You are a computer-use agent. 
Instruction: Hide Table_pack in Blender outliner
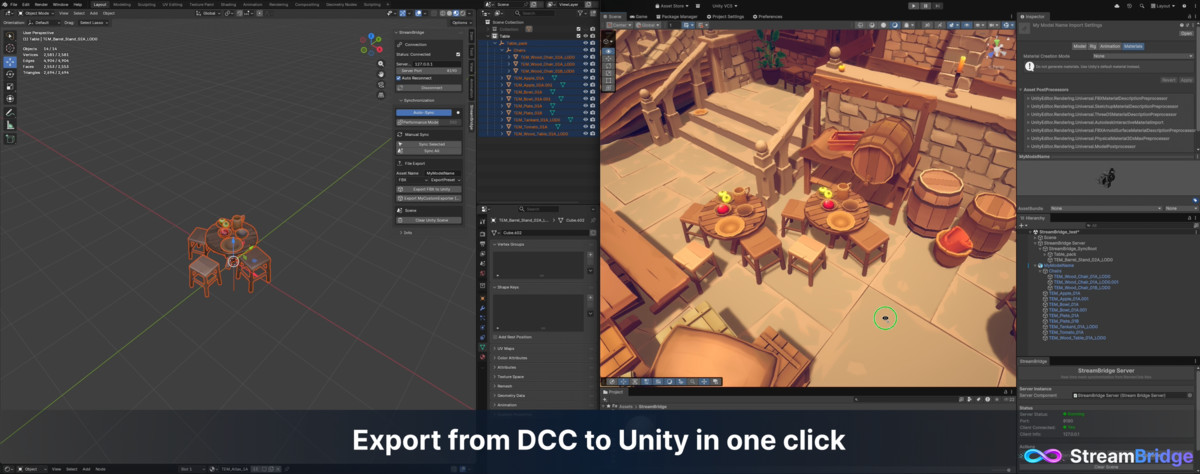click(585, 43)
